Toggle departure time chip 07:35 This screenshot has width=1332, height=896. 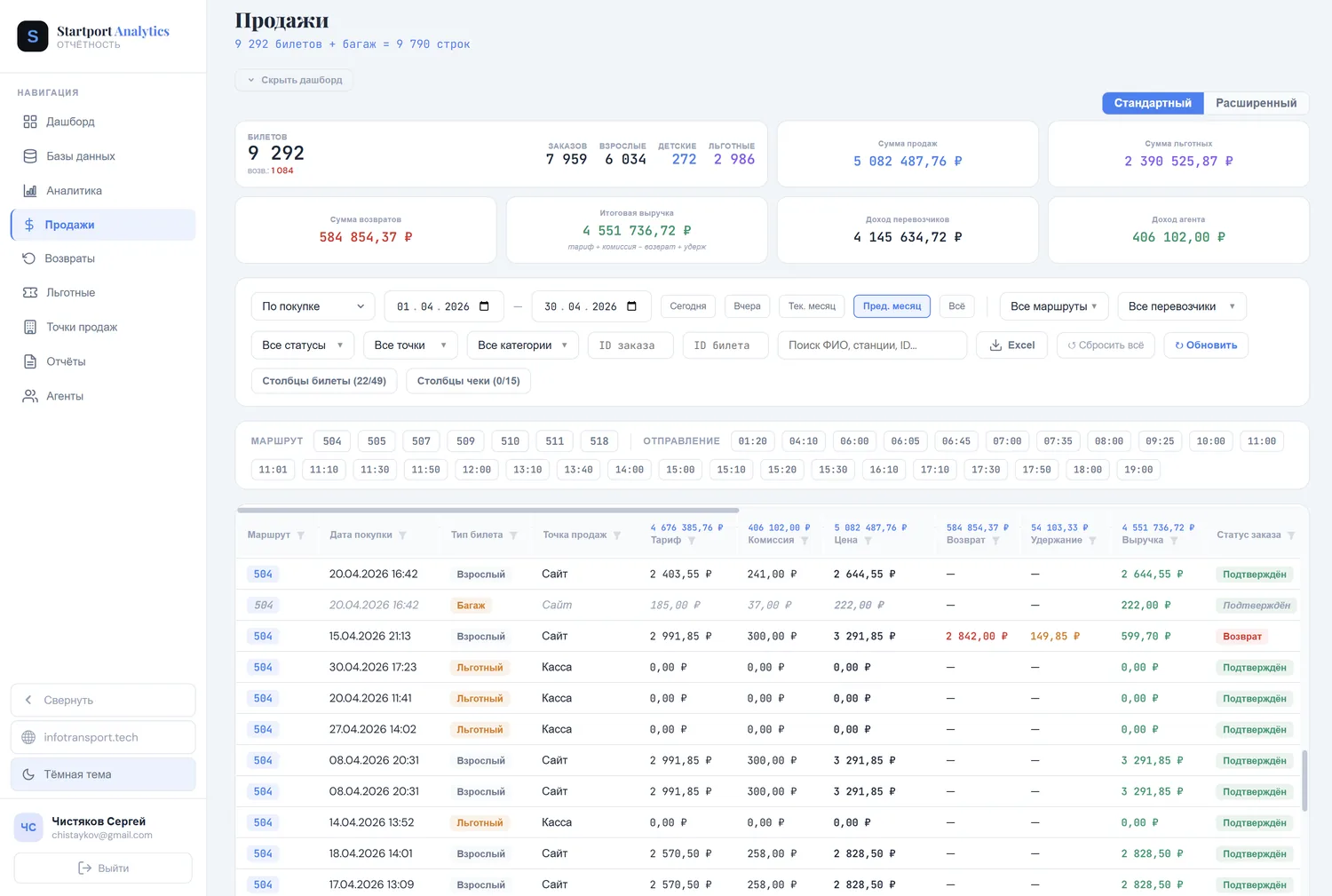click(1058, 441)
